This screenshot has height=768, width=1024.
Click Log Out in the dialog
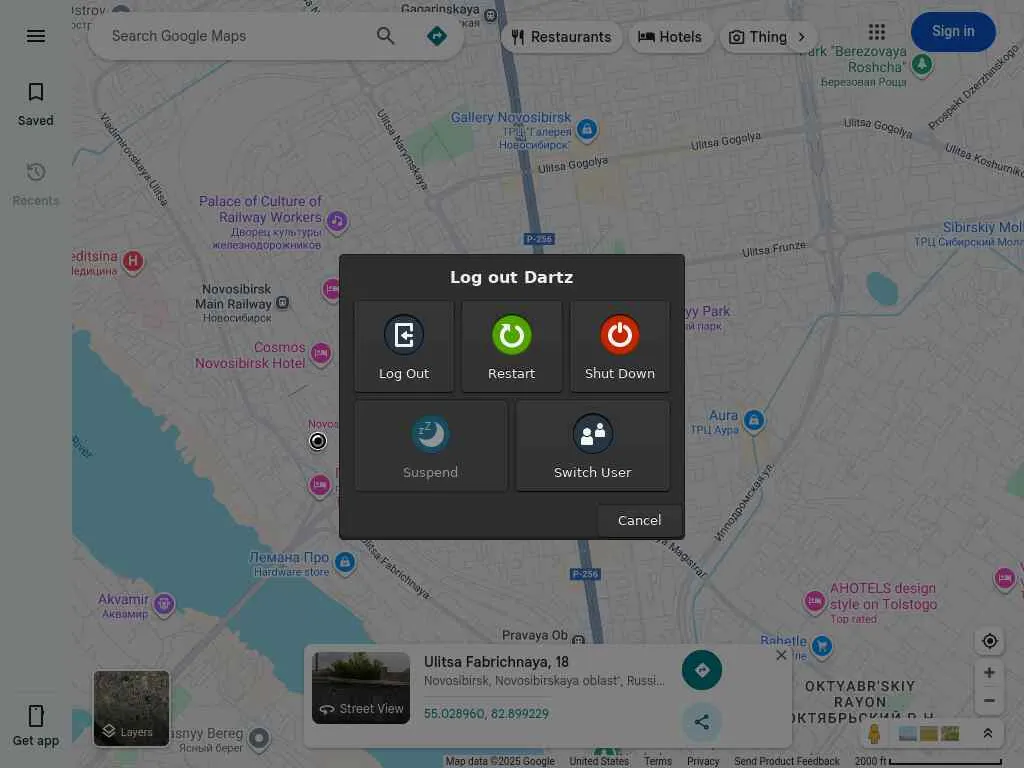click(404, 347)
